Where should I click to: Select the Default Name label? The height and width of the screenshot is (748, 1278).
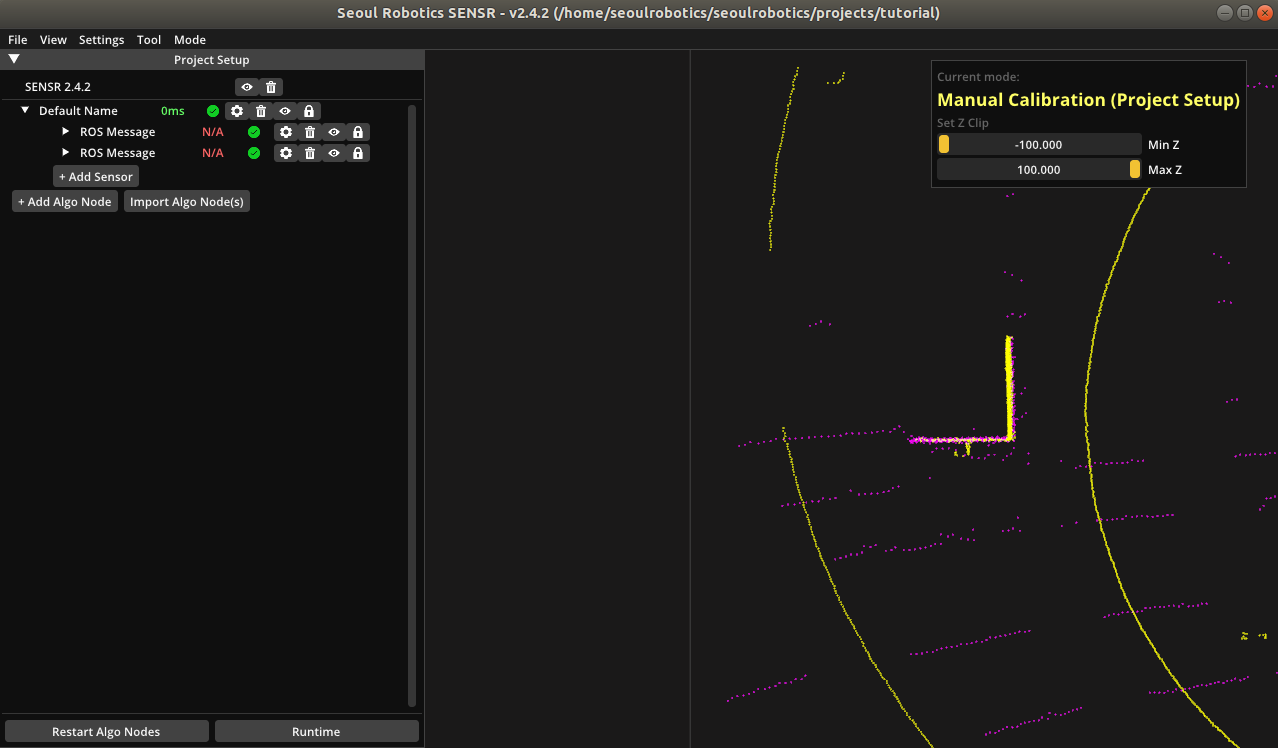[78, 111]
